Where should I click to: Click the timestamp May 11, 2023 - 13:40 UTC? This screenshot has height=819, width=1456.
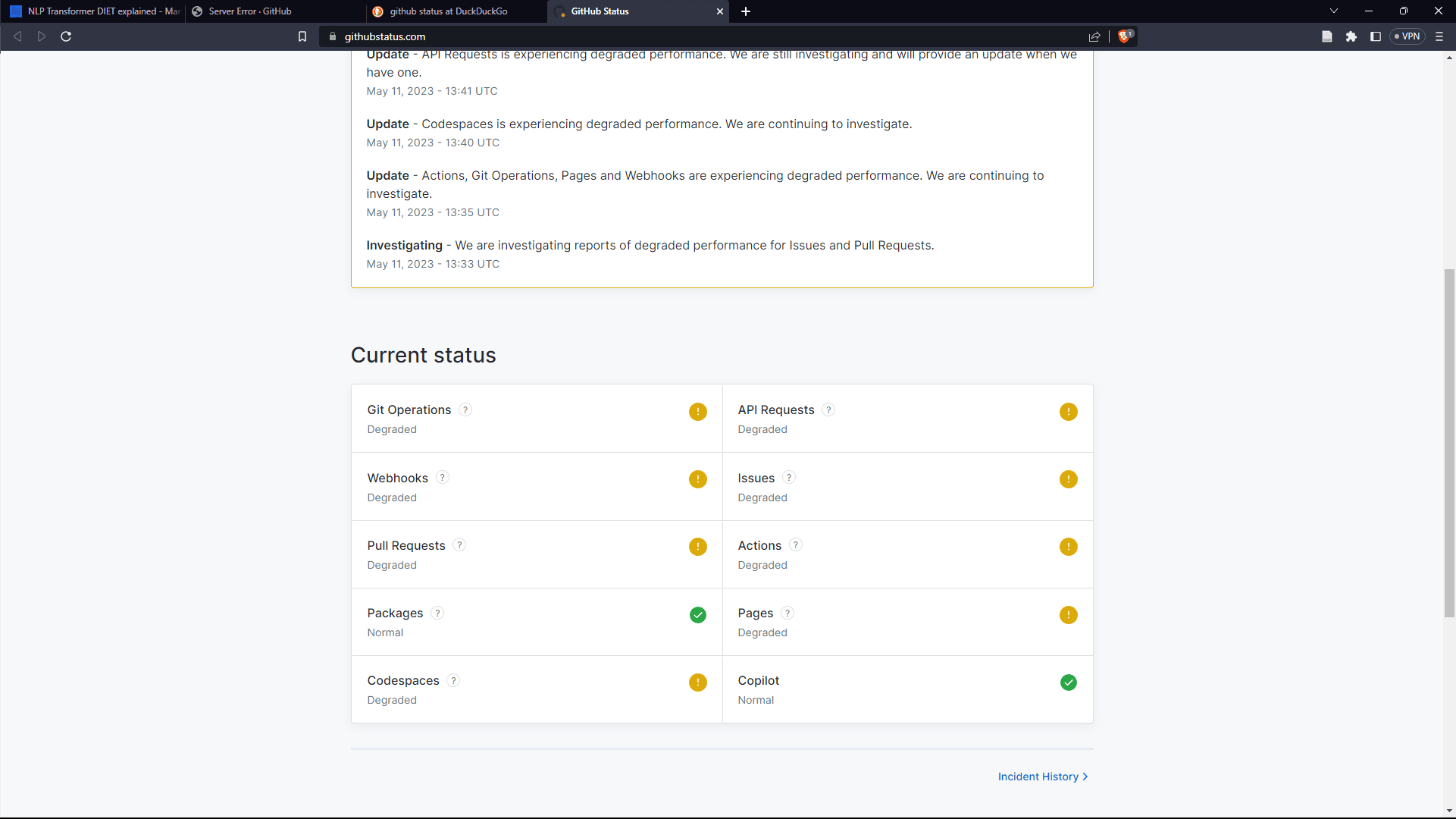coord(433,143)
